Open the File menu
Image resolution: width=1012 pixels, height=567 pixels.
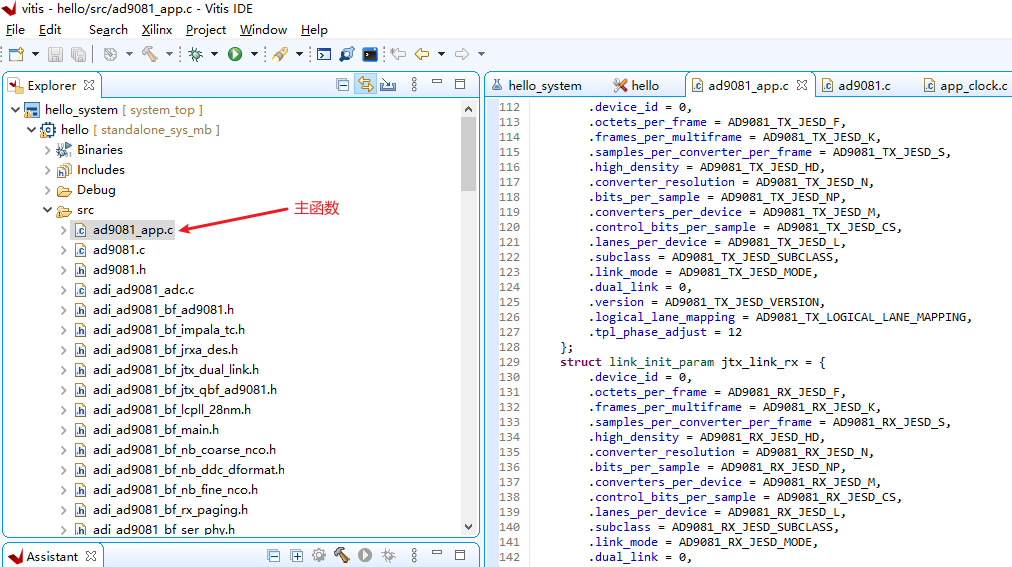coord(15,30)
